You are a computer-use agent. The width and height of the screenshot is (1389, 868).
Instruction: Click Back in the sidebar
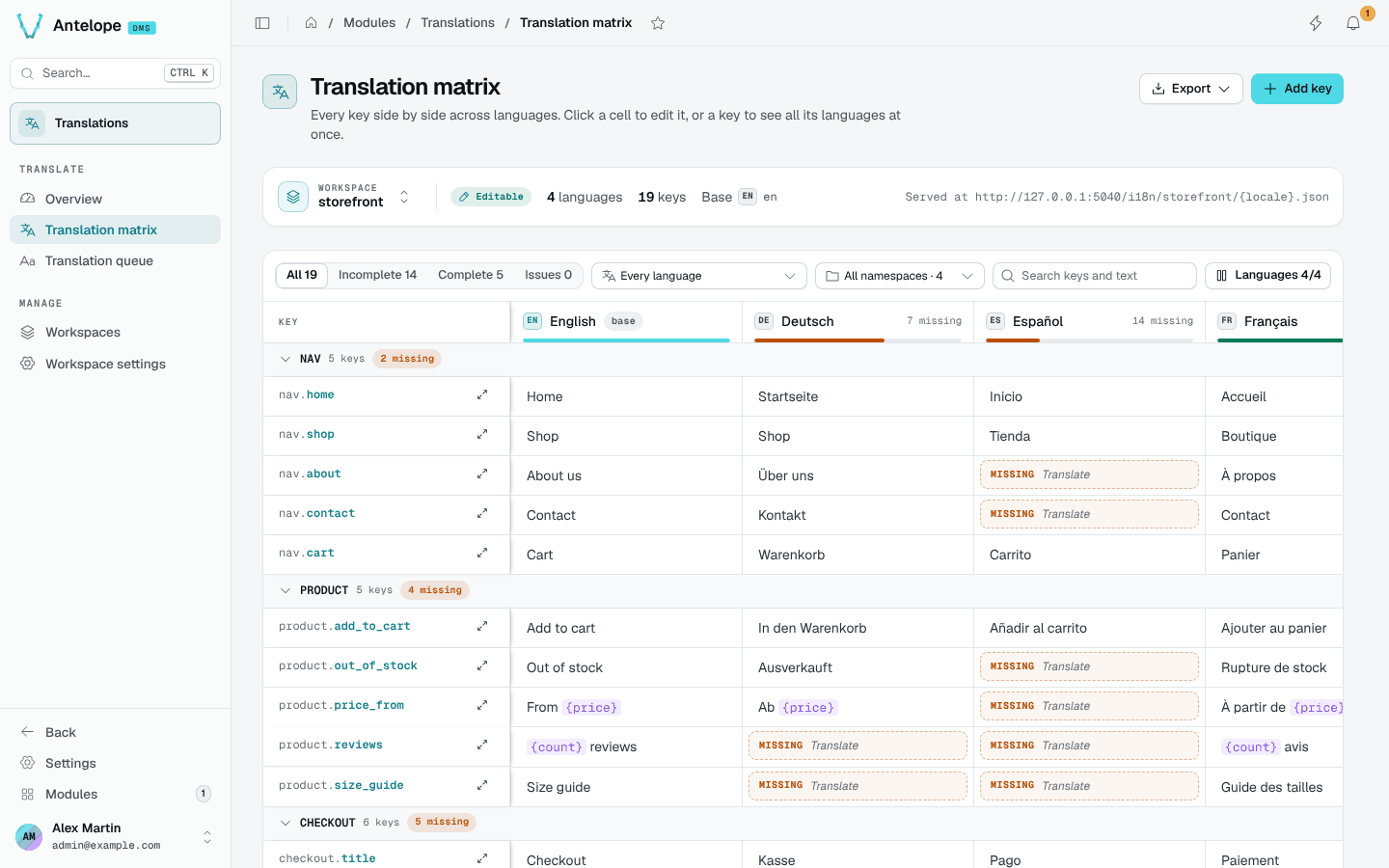[115, 732]
